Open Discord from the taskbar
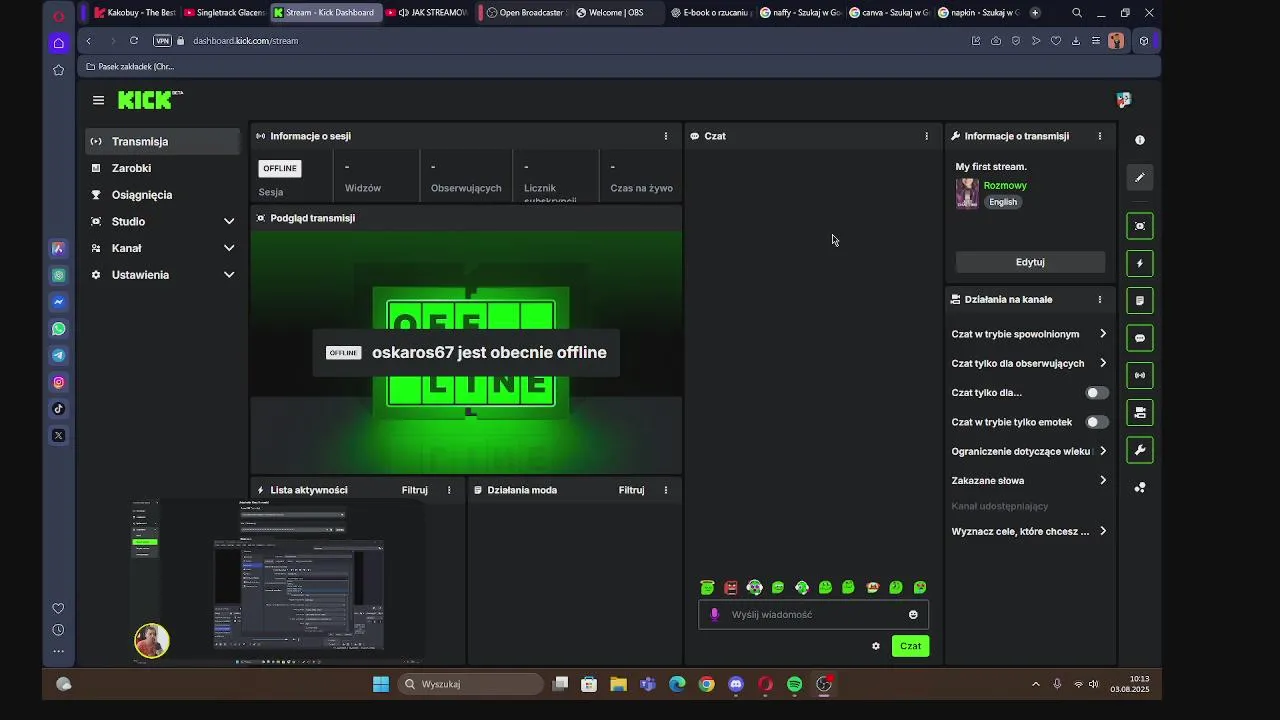 point(736,684)
